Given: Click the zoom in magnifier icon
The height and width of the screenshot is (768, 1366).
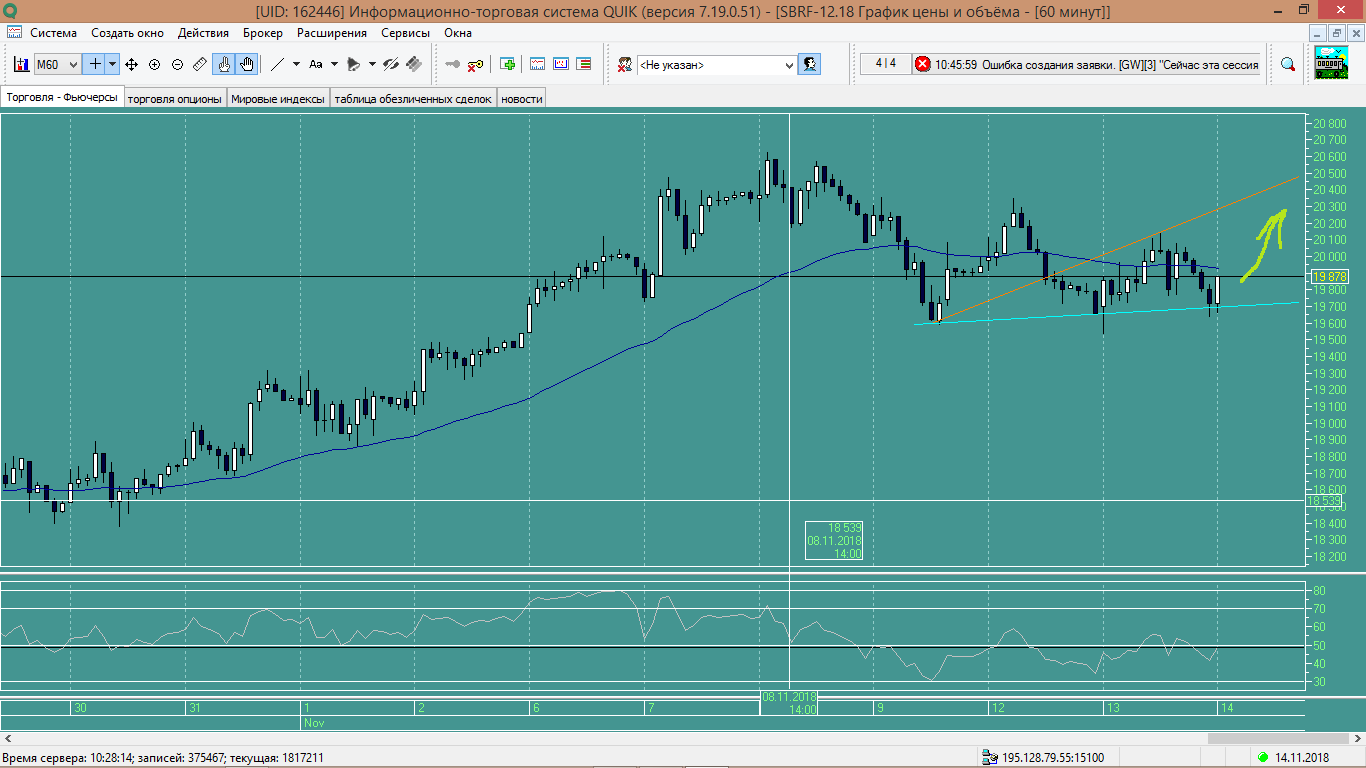Looking at the screenshot, I should point(154,64).
